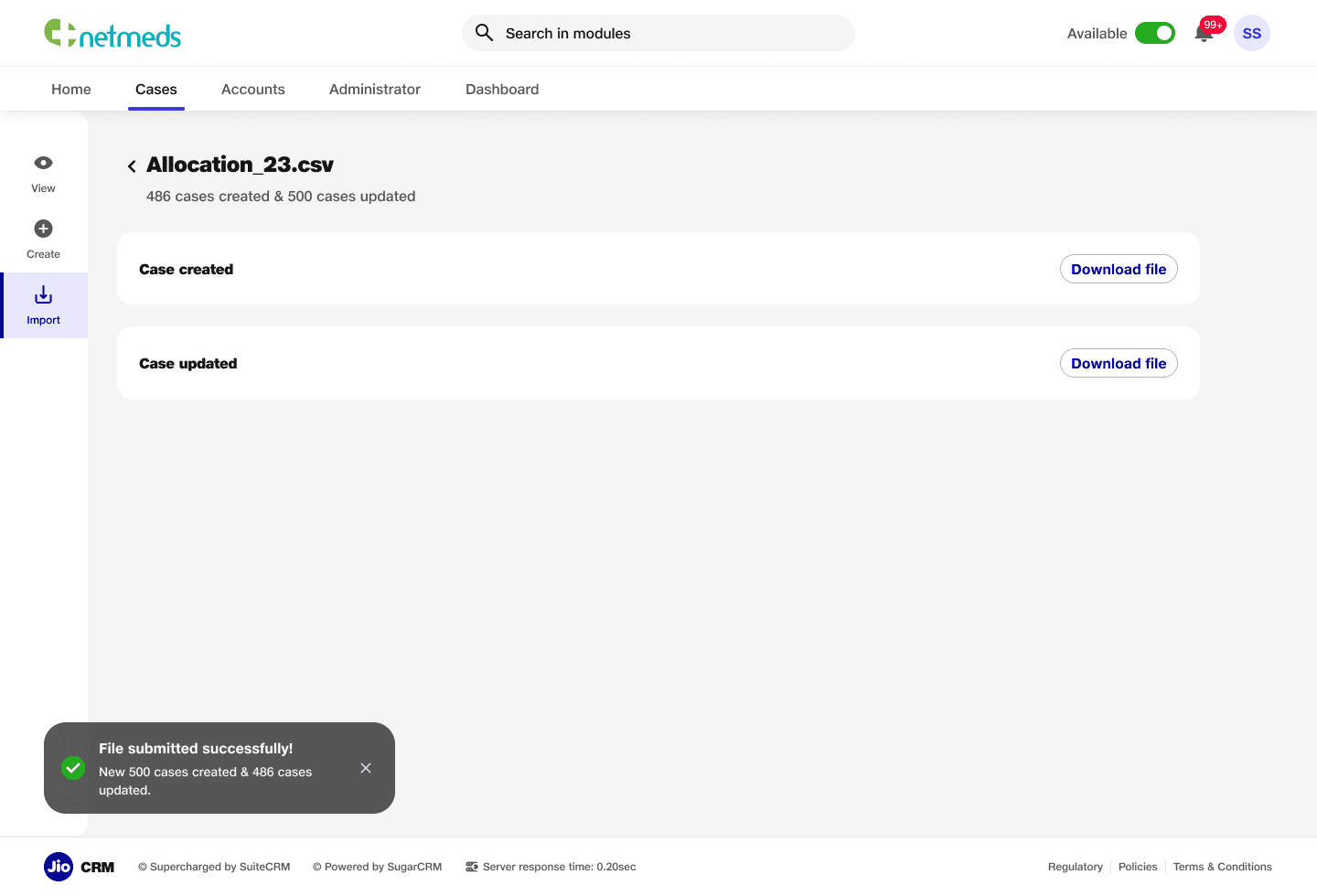Focus the Search in modules field
Image resolution: width=1317 pixels, height=896 pixels.
click(658, 33)
